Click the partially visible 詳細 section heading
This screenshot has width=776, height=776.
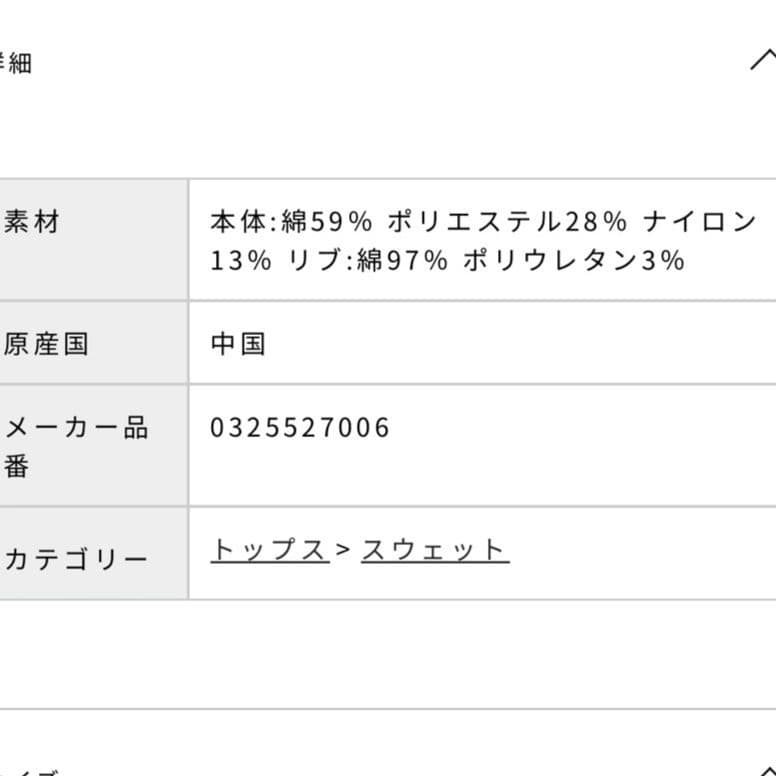[x=14, y=63]
